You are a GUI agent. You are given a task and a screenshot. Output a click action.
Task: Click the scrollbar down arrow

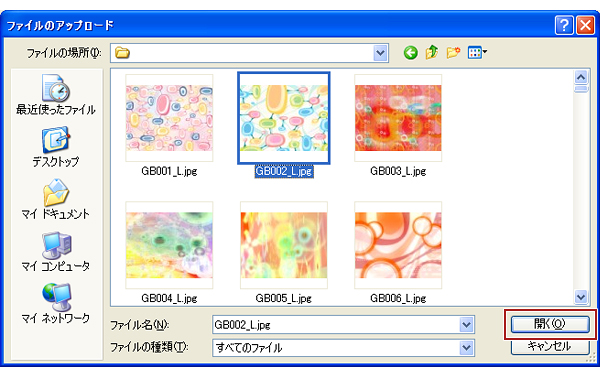[581, 297]
